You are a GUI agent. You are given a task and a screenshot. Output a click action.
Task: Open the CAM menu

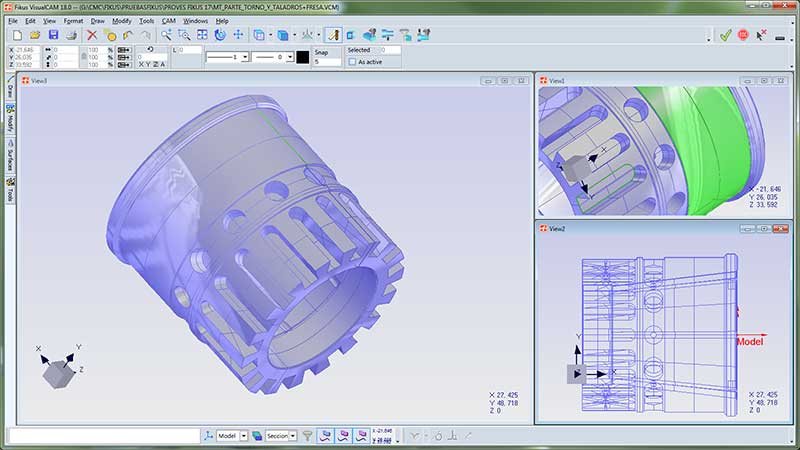168,20
